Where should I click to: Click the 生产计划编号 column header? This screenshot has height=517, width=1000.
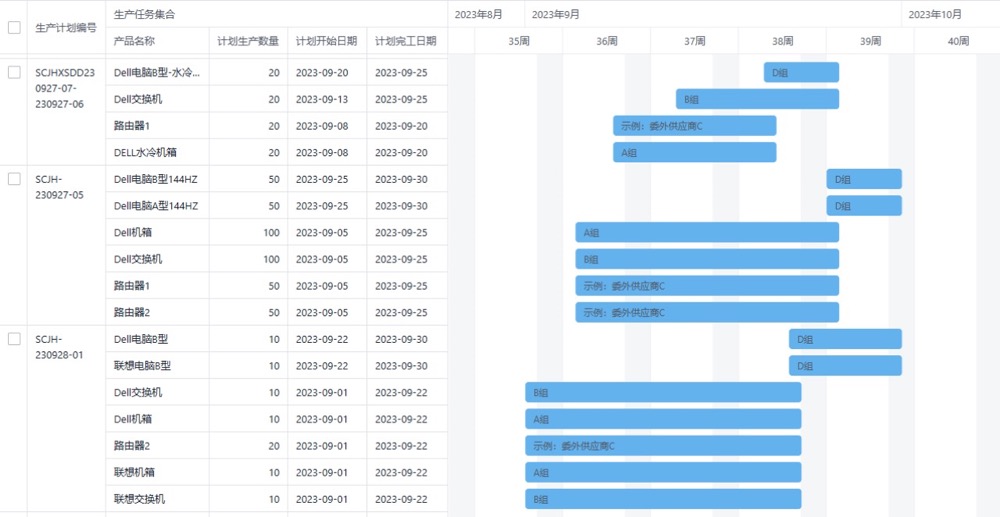tap(66, 28)
